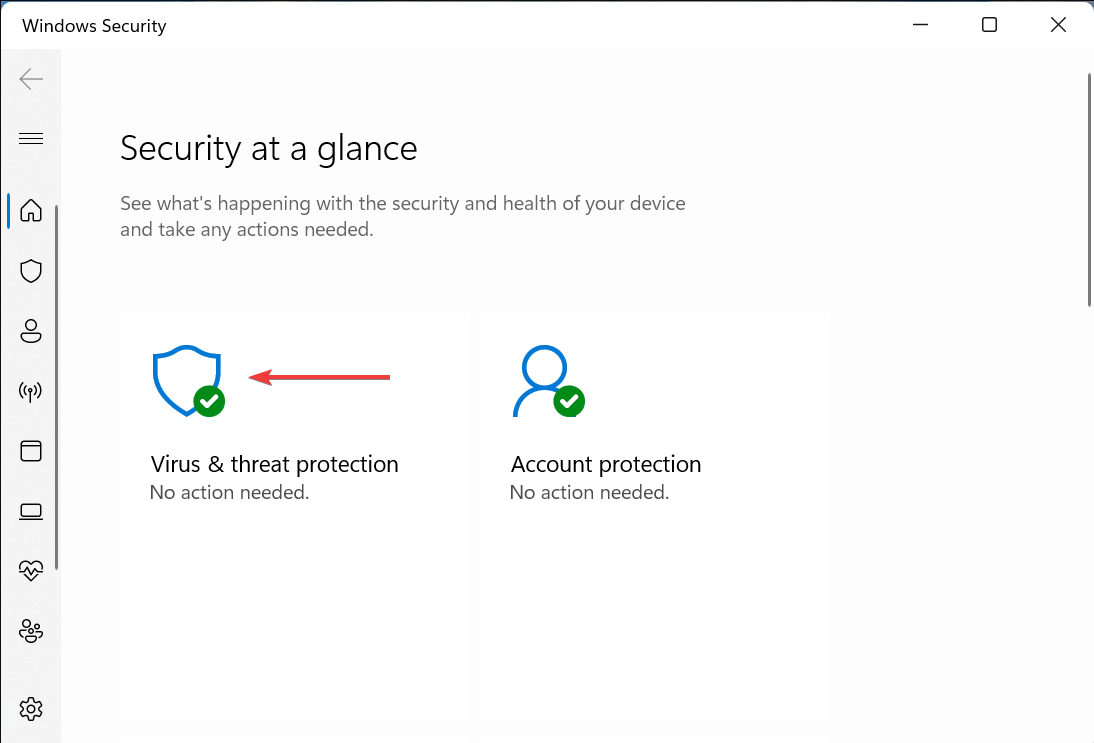
Task: Click No action needed under Account protection
Action: (589, 493)
